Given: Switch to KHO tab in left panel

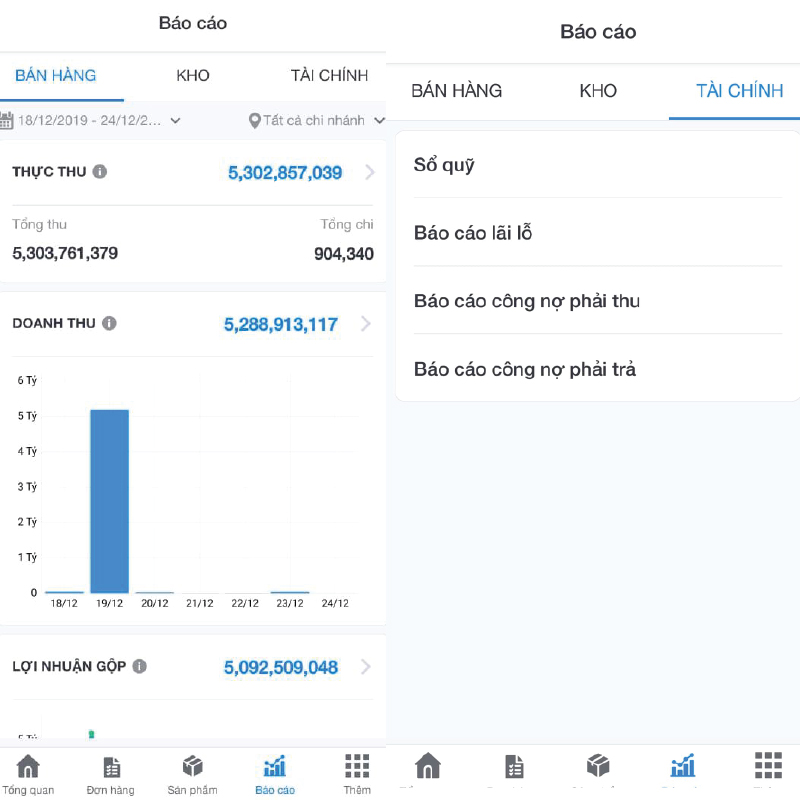Looking at the screenshot, I should (x=193, y=76).
